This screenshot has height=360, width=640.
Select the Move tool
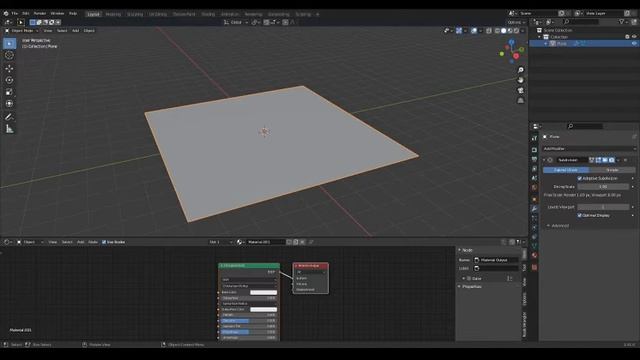[x=9, y=68]
